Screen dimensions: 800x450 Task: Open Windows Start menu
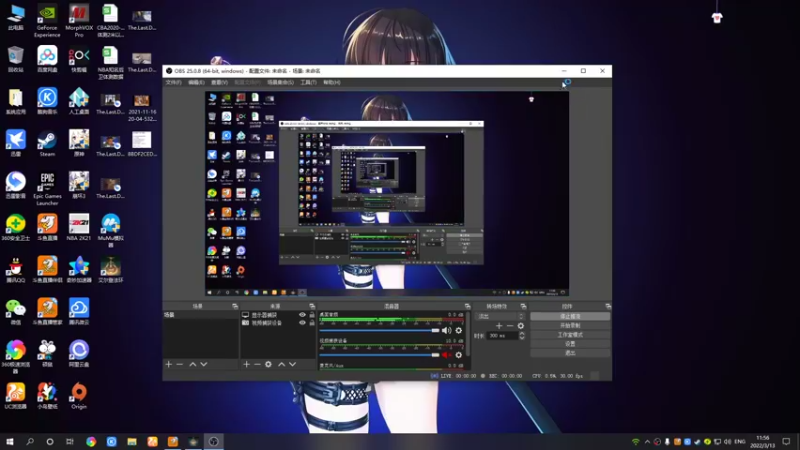pyautogui.click(x=10, y=442)
